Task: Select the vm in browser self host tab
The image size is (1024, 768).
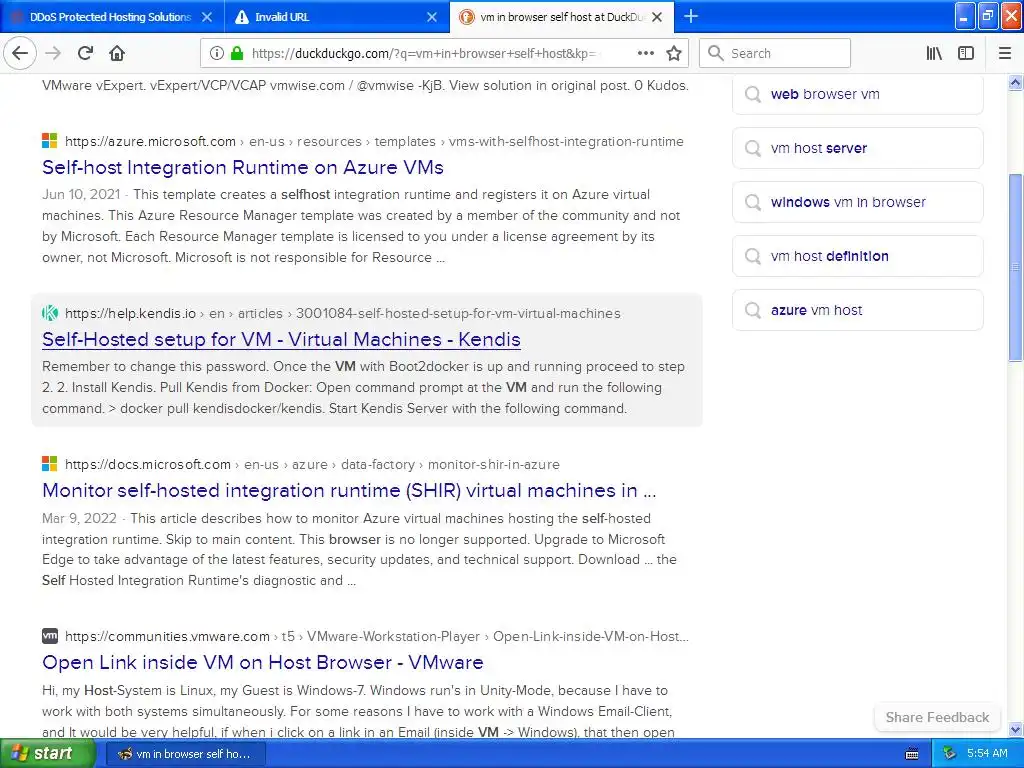Action: pos(562,17)
